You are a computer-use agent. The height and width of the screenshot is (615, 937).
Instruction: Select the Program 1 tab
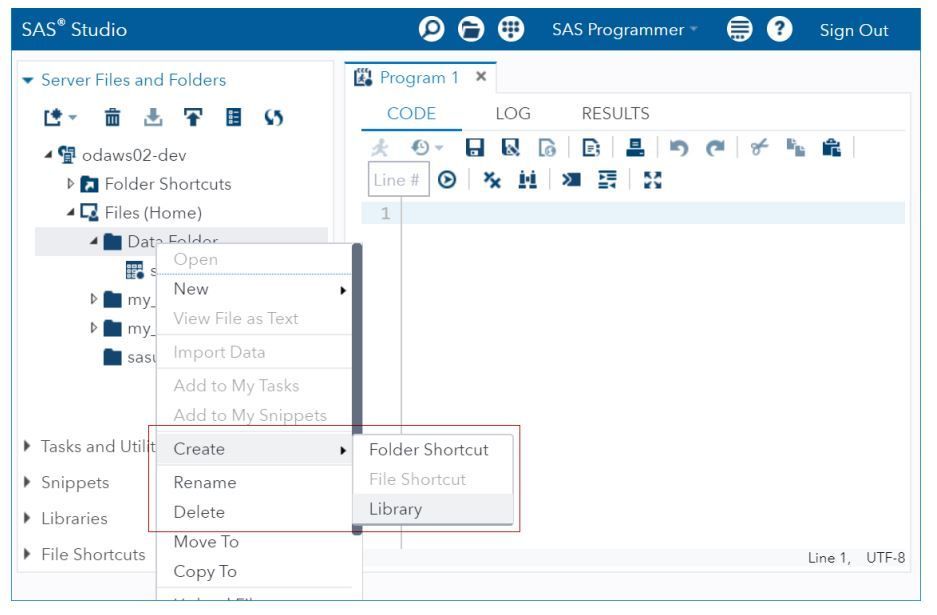(419, 78)
